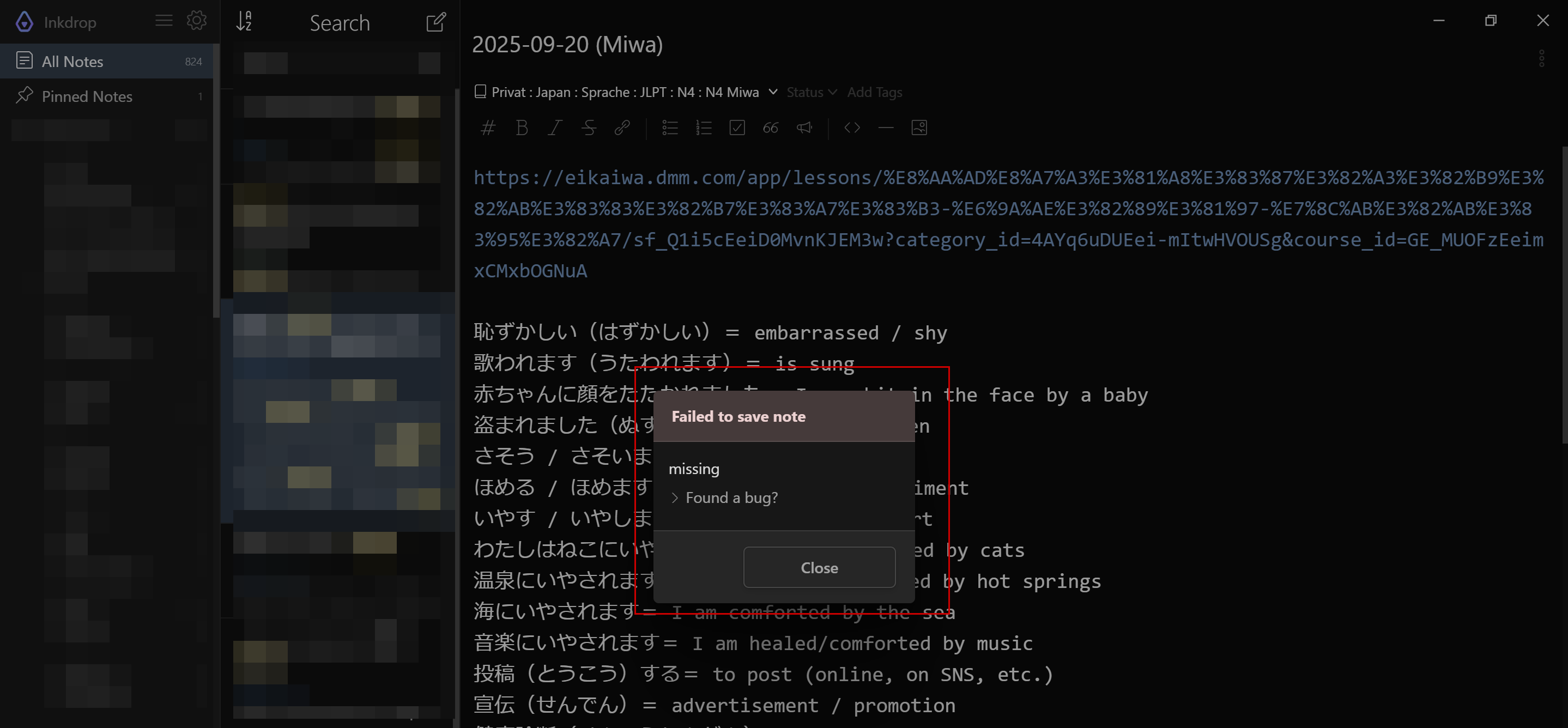Open Pinned Notes in sidebar
This screenshot has height=728, width=1568.
click(x=87, y=96)
